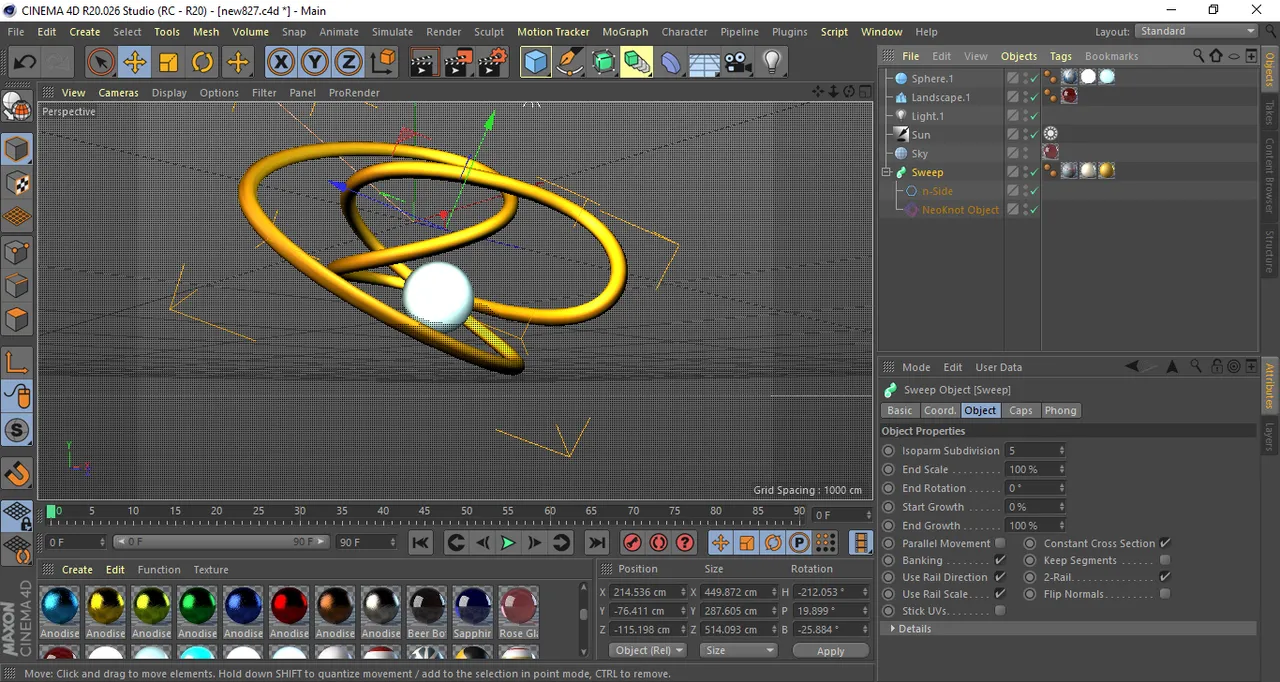
Task: Open the Object (Rel) dropdown
Action: pyautogui.click(x=648, y=650)
